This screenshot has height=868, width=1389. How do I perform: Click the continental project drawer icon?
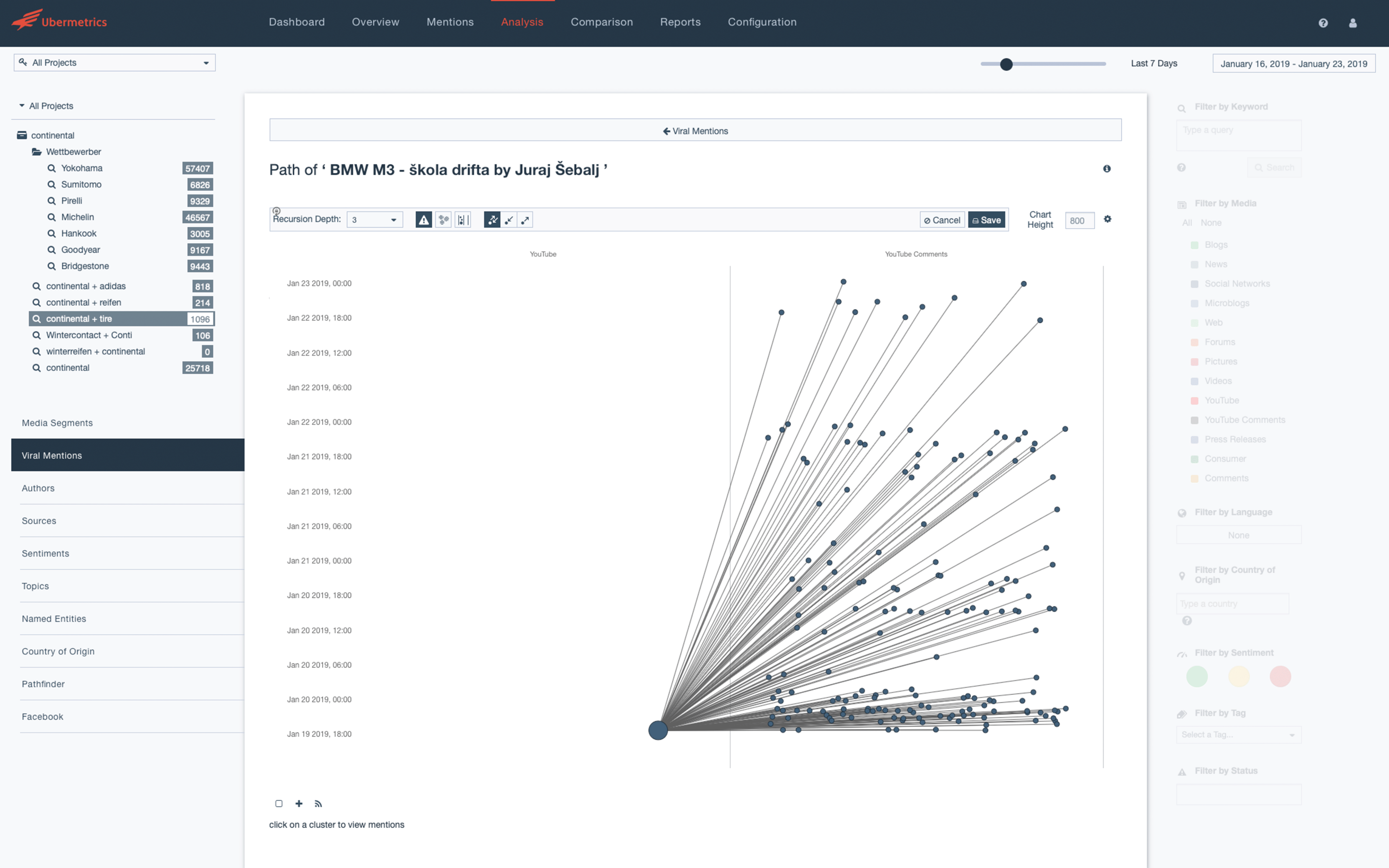click(x=22, y=135)
